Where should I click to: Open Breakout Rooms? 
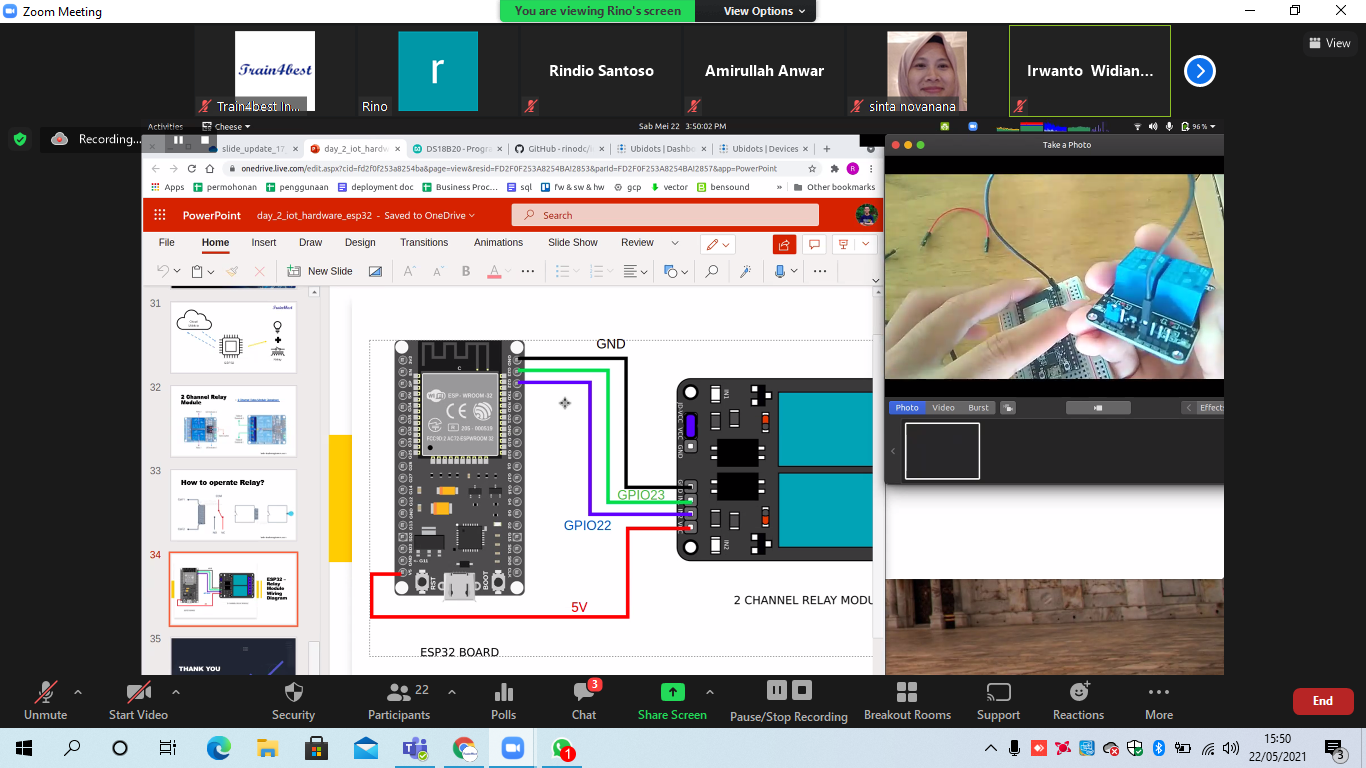[x=907, y=693]
